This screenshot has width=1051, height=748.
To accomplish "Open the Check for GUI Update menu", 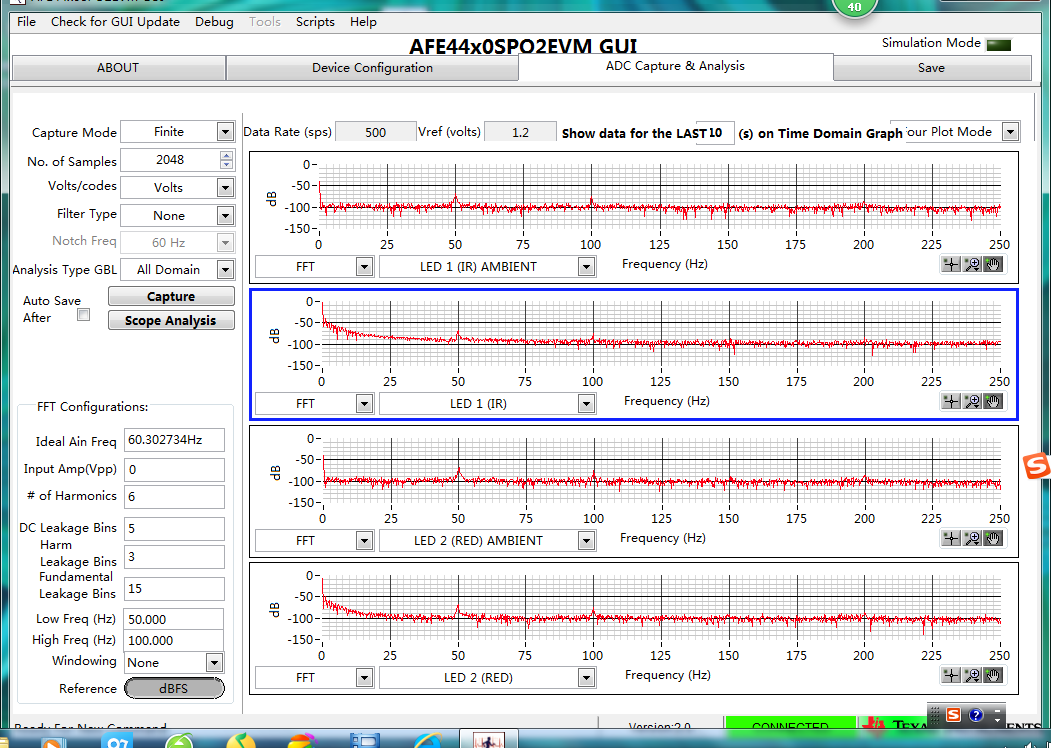I will click(115, 21).
